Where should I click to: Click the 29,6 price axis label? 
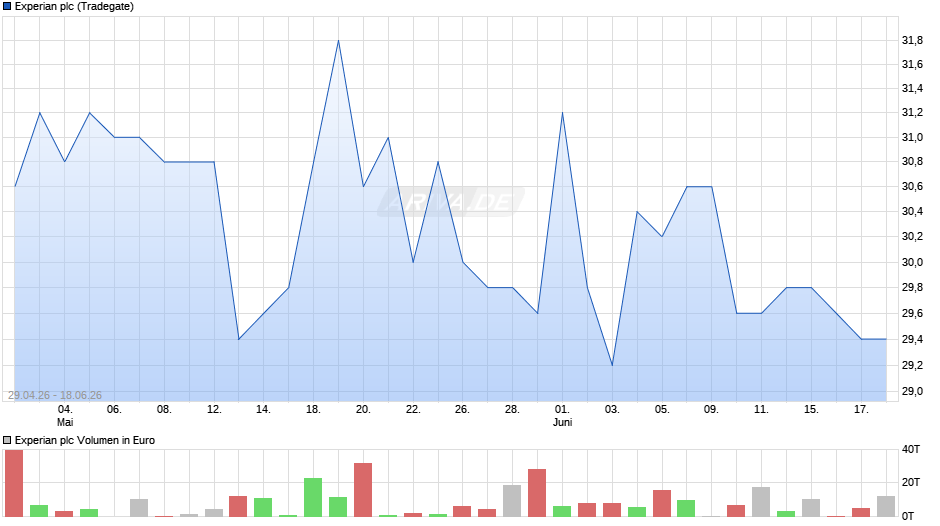(x=912, y=313)
